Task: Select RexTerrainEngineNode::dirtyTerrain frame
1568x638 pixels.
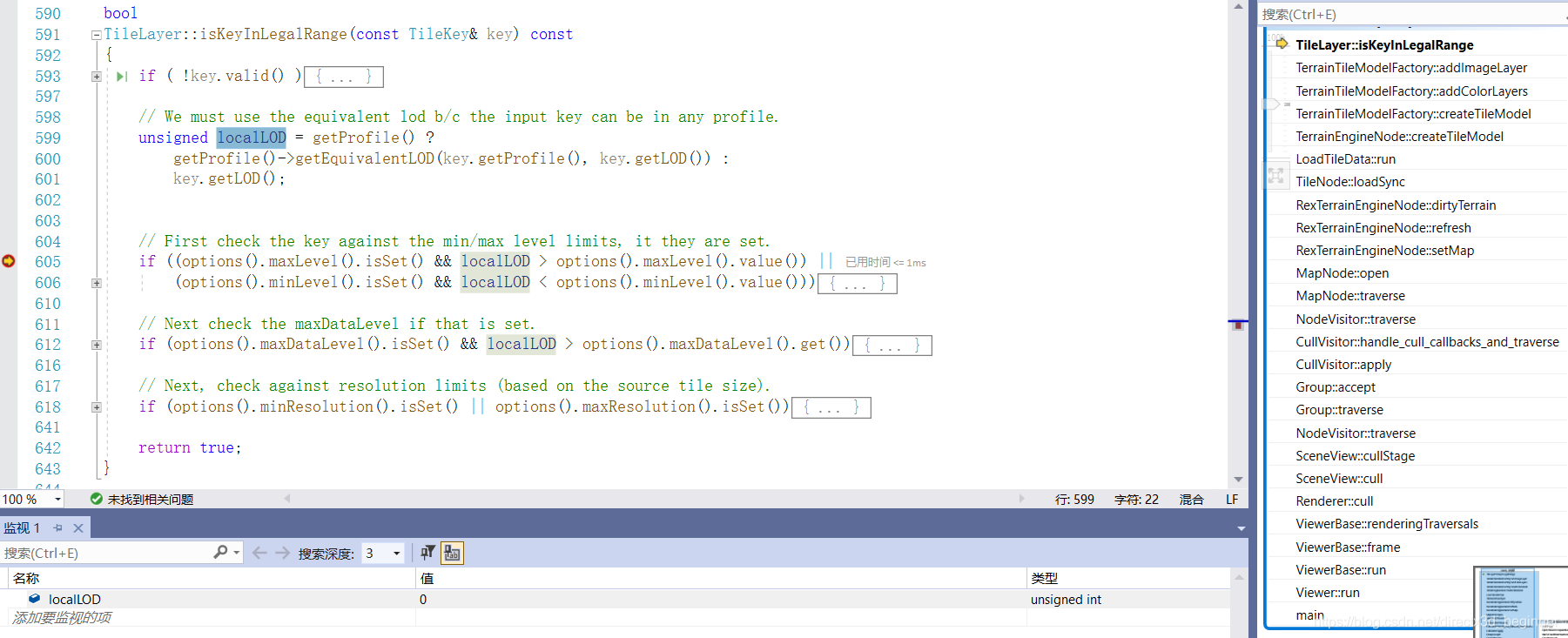Action: coord(1396,205)
